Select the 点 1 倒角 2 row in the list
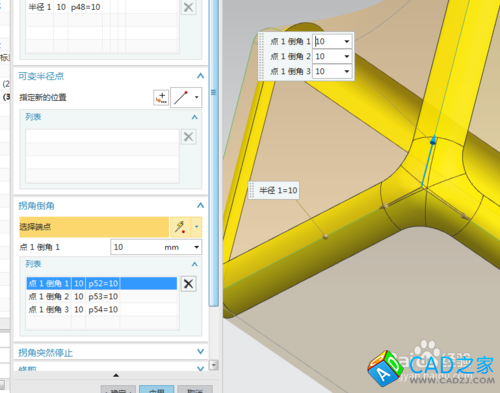This screenshot has width=500, height=393. click(x=102, y=296)
